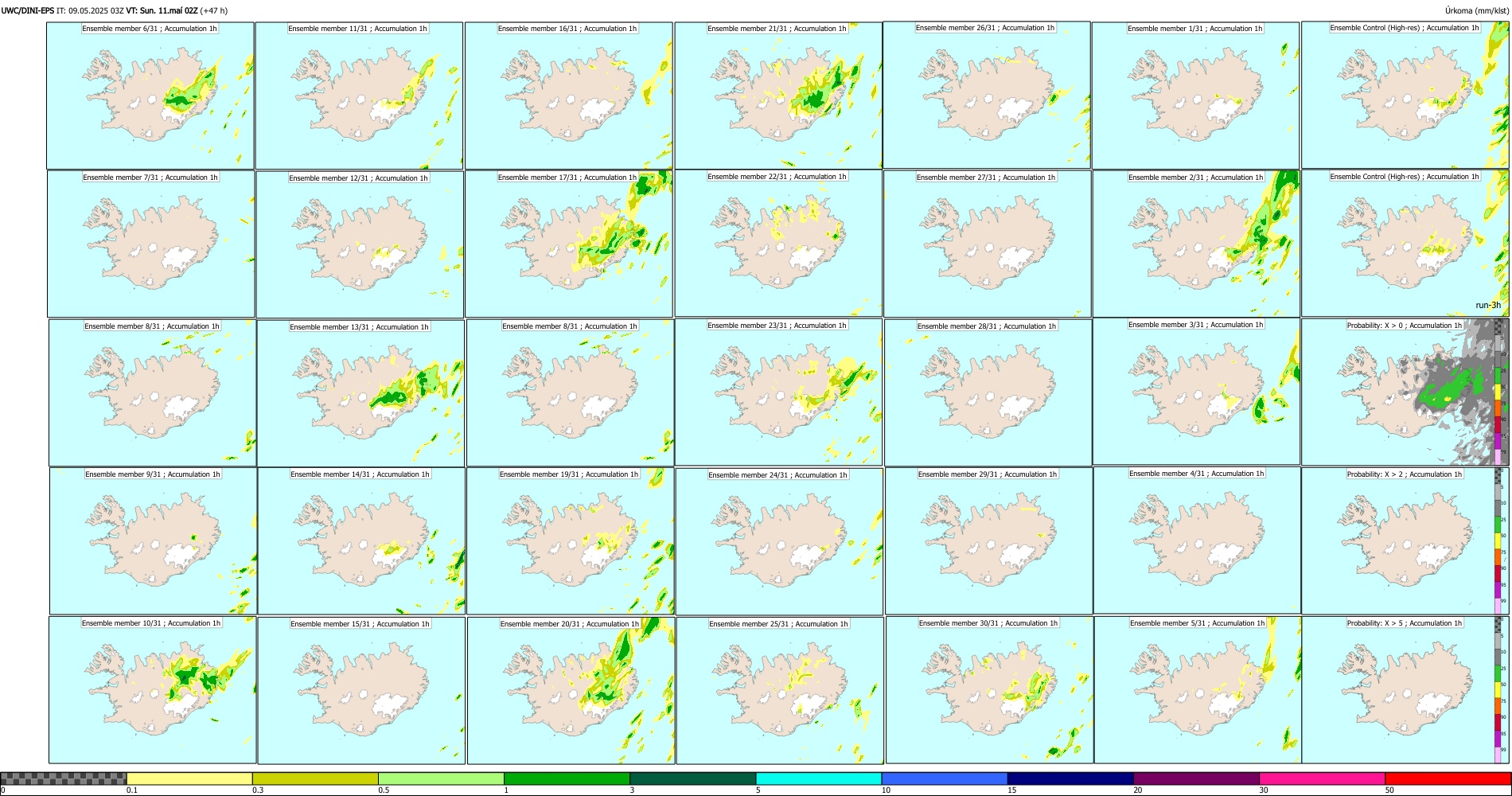
Task: Open the Probability X > 0 map
Action: click(1405, 392)
